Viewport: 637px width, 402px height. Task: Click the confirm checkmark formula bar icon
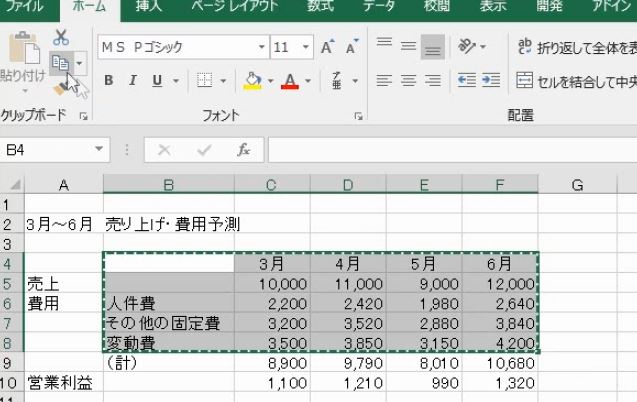pyautogui.click(x=204, y=150)
